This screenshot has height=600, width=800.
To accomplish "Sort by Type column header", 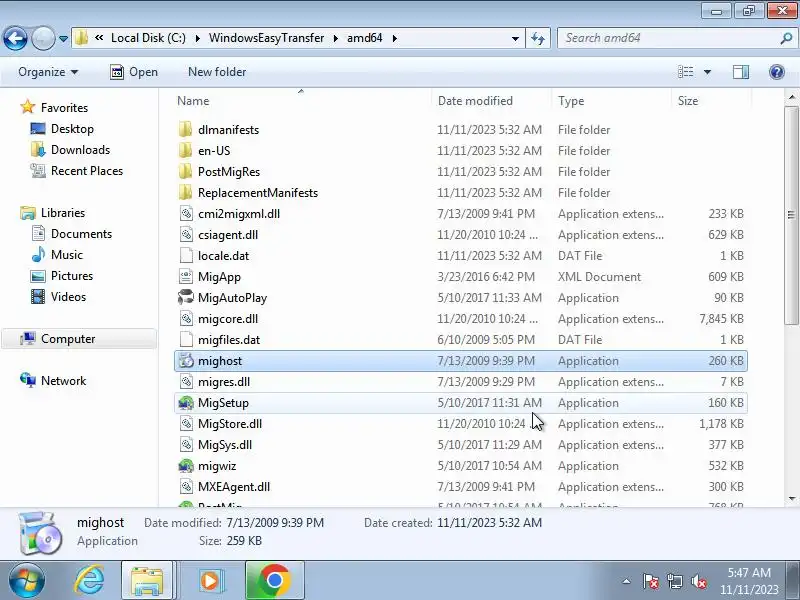I will [570, 101].
